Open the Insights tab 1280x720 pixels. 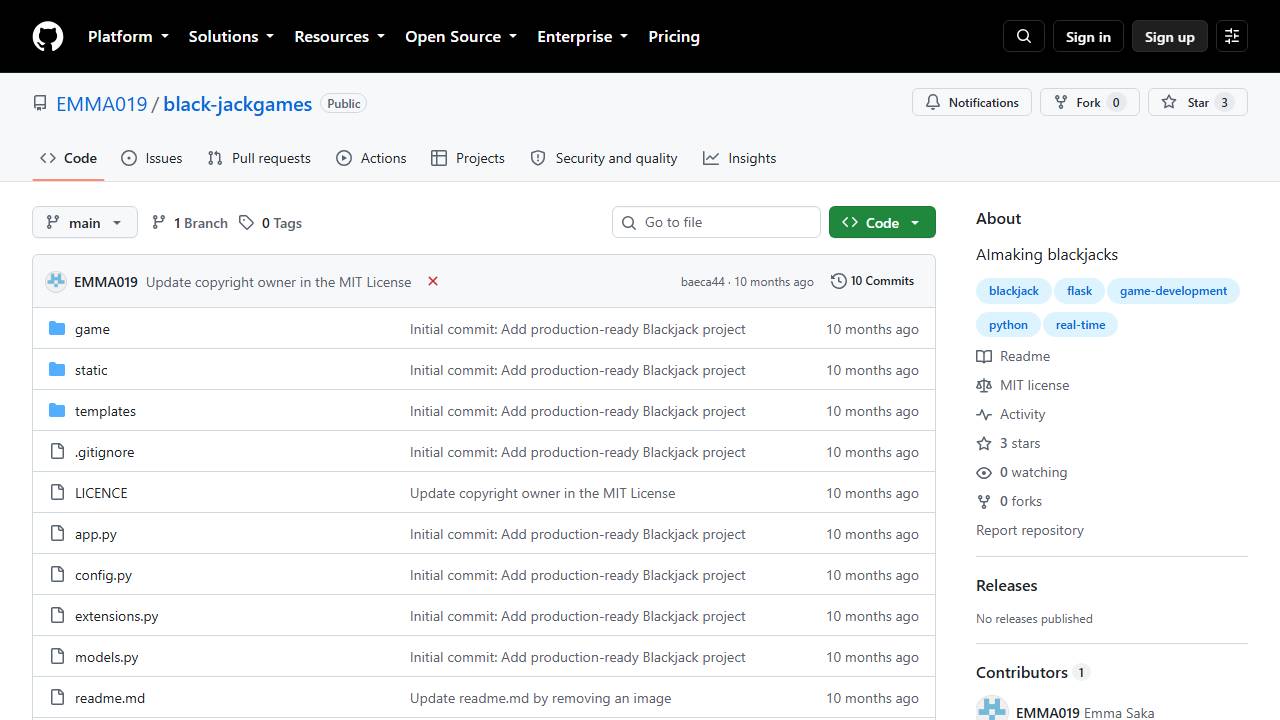[740, 158]
